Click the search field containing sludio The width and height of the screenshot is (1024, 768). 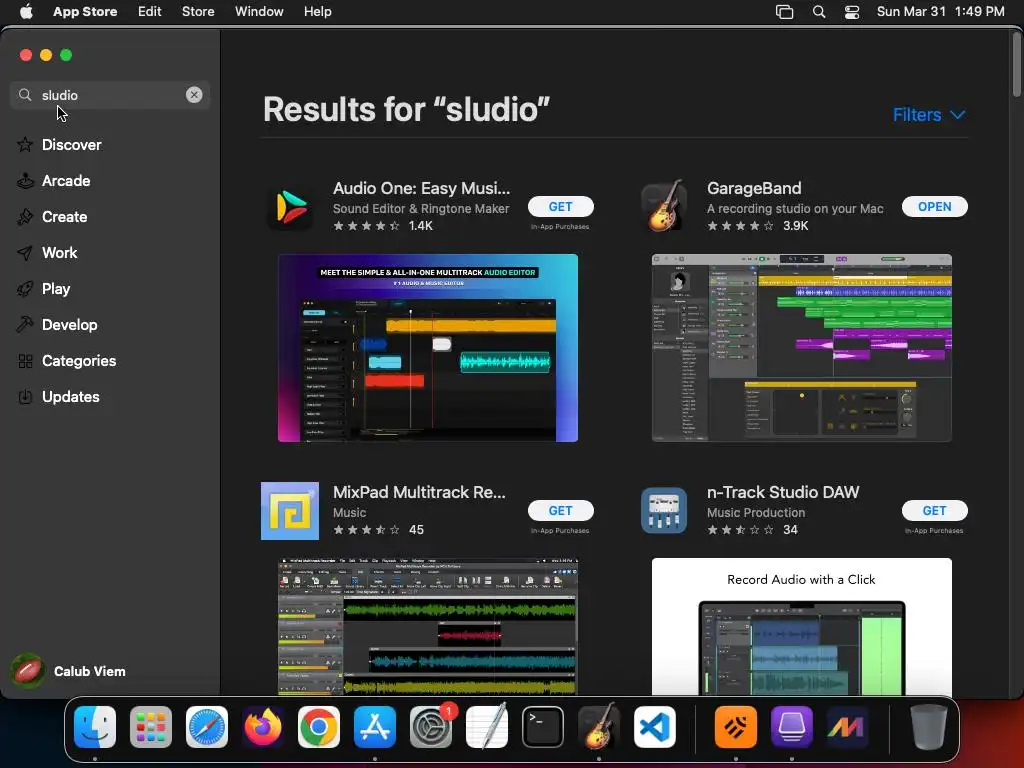point(110,95)
